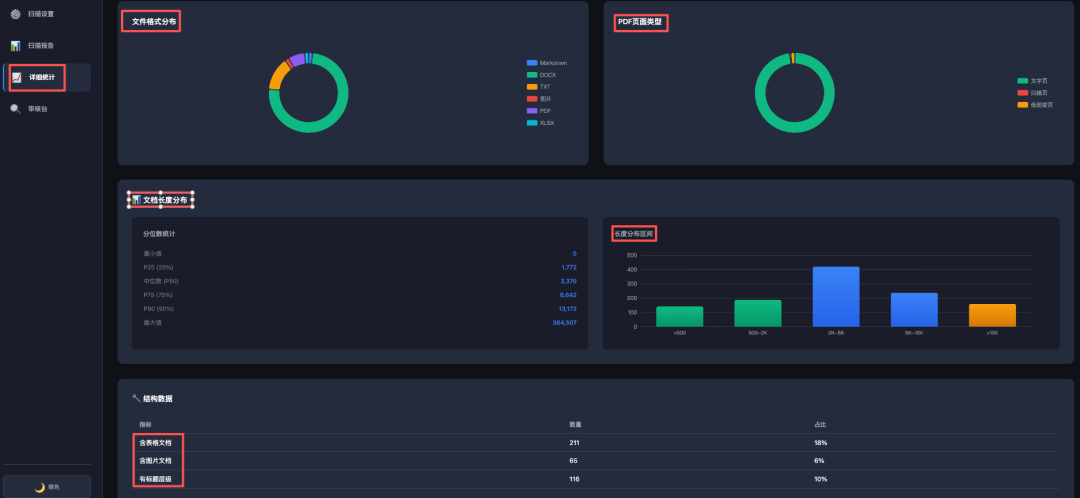Image resolution: width=1080 pixels, height=498 pixels.
Task: Click the P25 value 1,772
Action: (x=569, y=267)
